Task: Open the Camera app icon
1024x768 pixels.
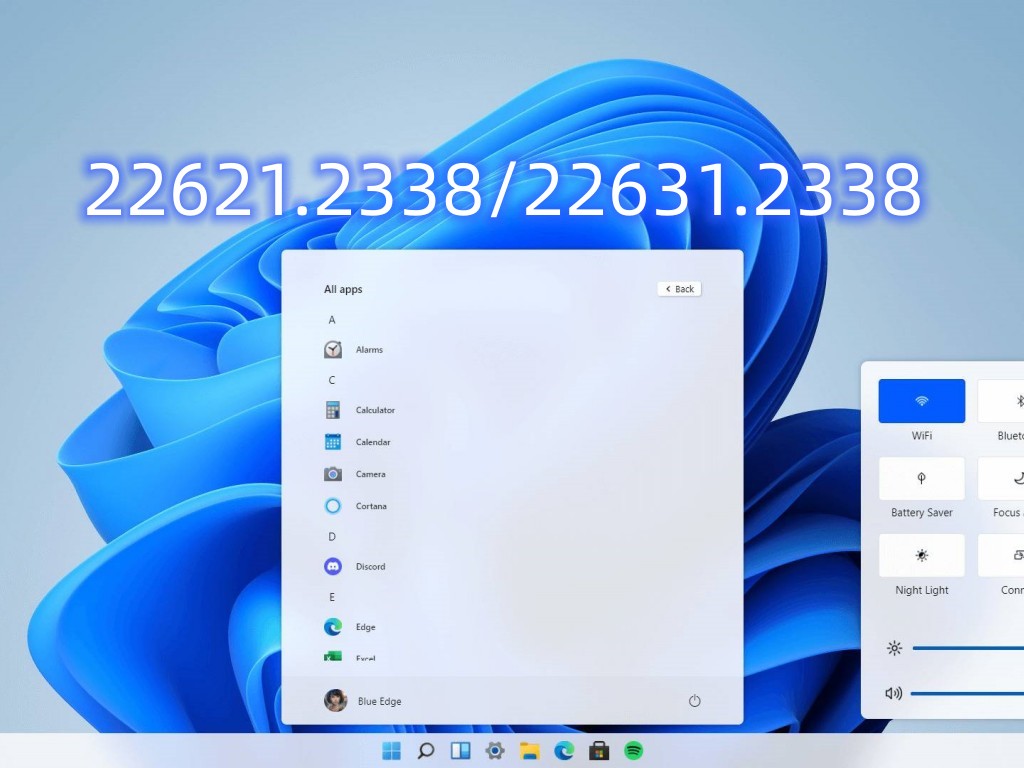Action: [333, 474]
